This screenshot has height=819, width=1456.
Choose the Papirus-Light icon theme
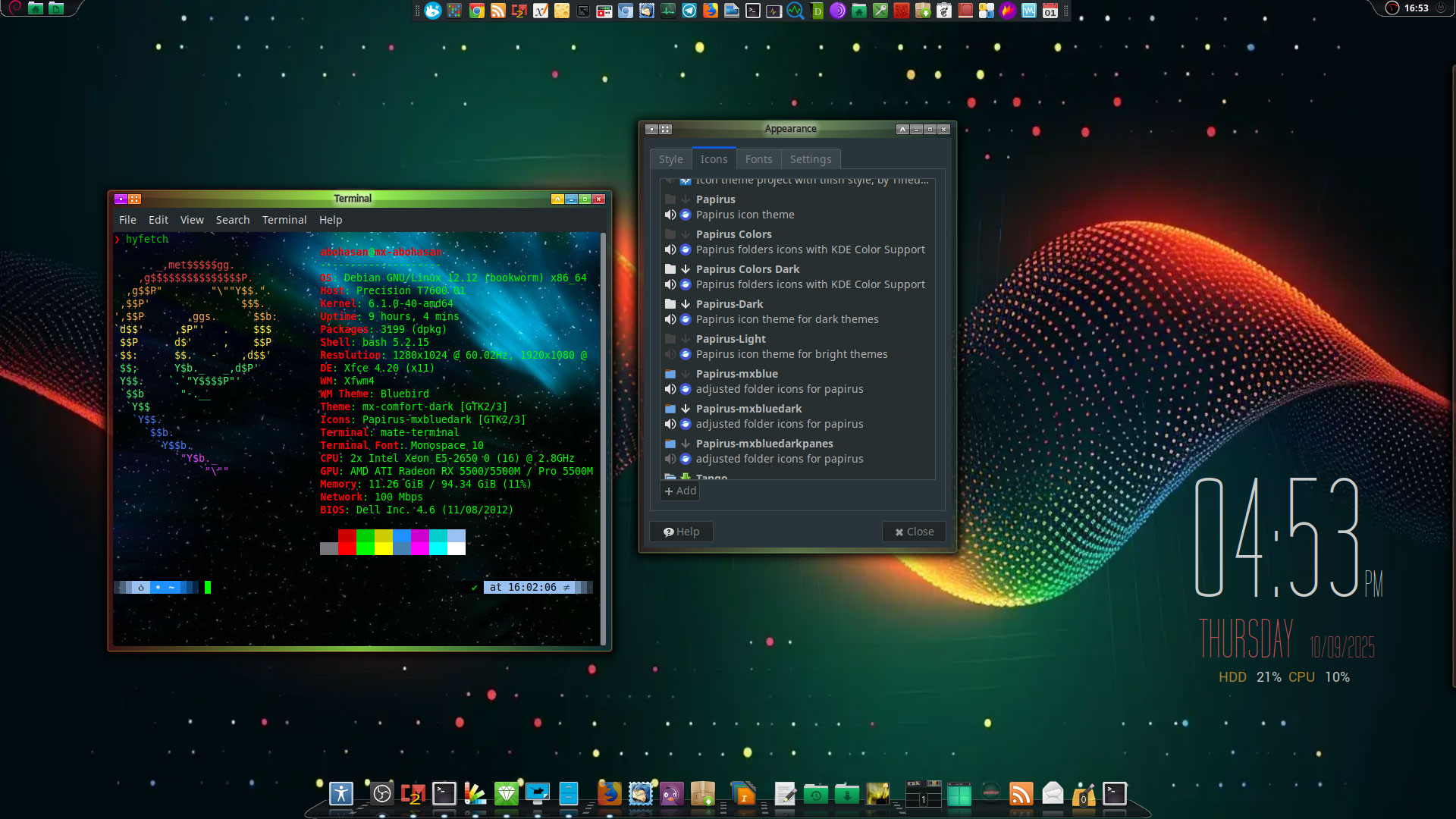(731, 339)
